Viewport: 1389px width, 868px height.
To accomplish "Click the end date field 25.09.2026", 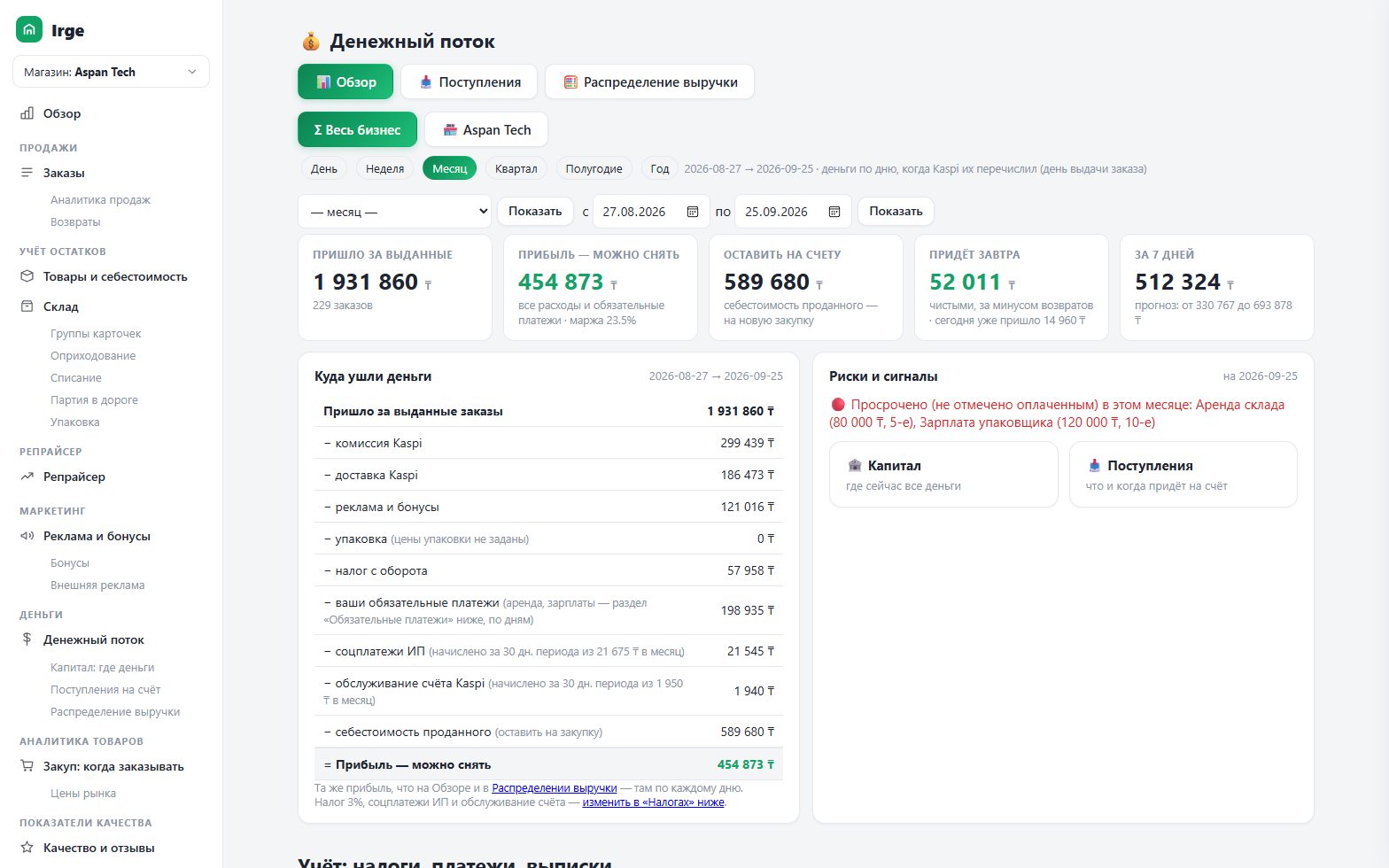I will [794, 212].
